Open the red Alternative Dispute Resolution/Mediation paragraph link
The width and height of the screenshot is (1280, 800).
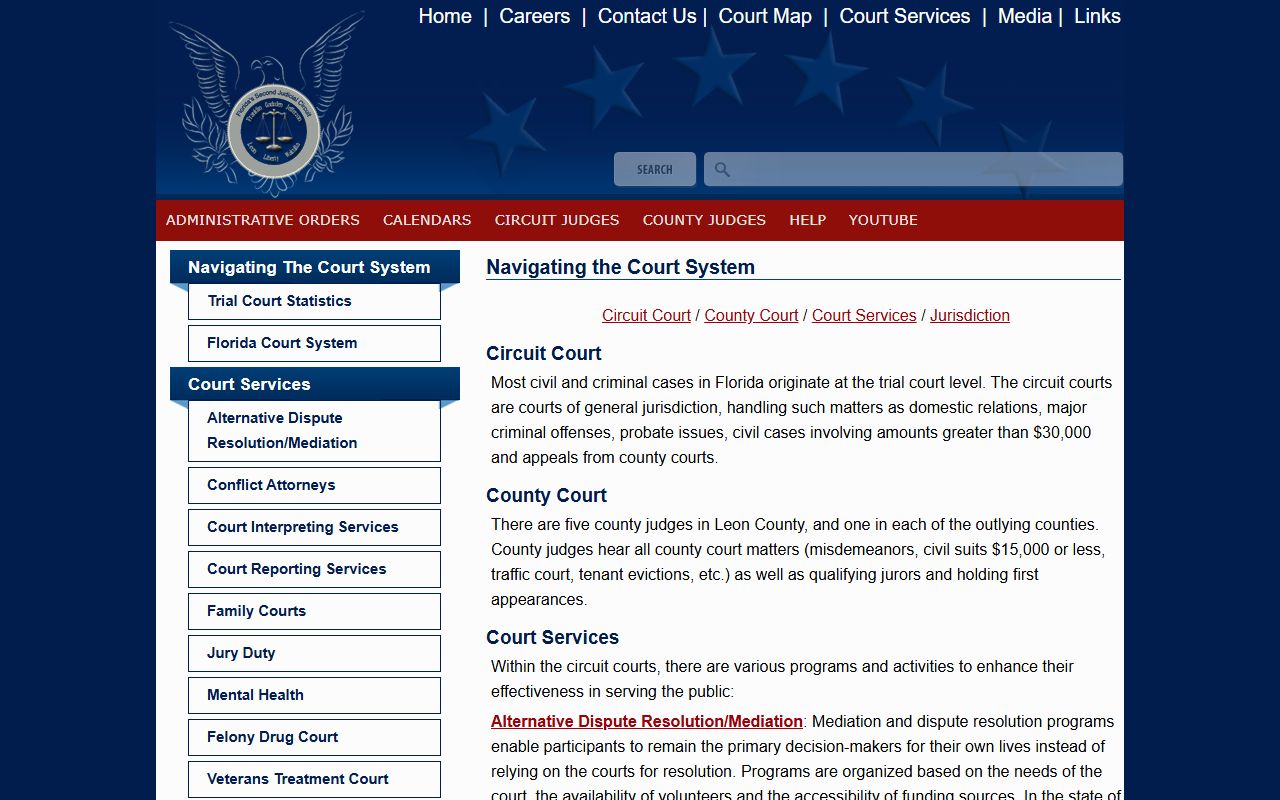click(647, 721)
